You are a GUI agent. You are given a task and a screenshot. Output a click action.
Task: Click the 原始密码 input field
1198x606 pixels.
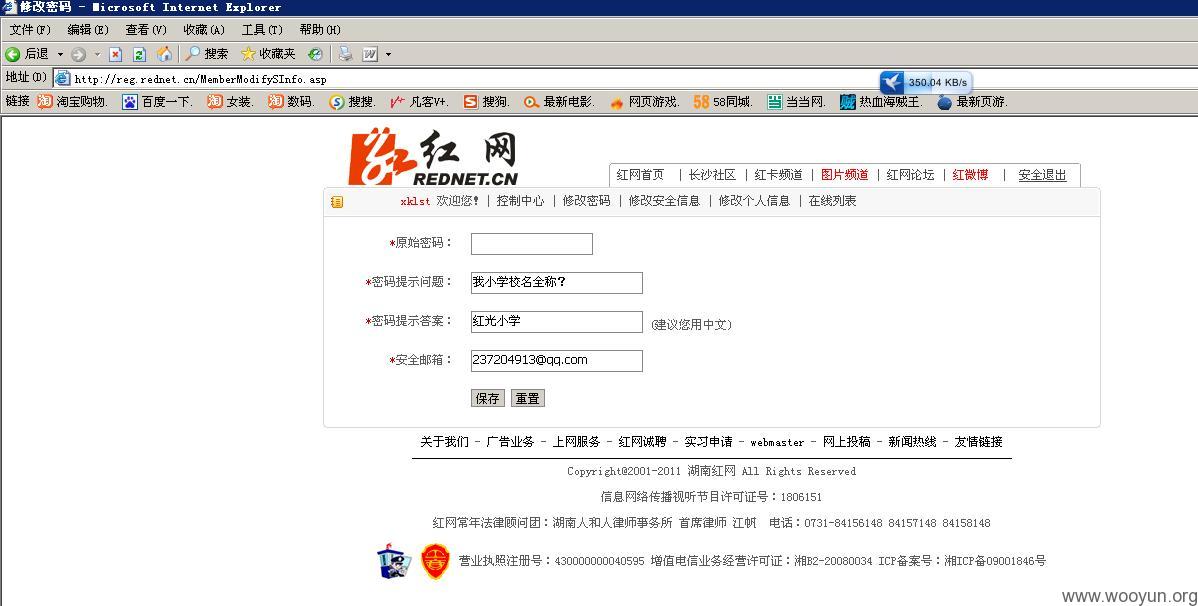tap(532, 244)
